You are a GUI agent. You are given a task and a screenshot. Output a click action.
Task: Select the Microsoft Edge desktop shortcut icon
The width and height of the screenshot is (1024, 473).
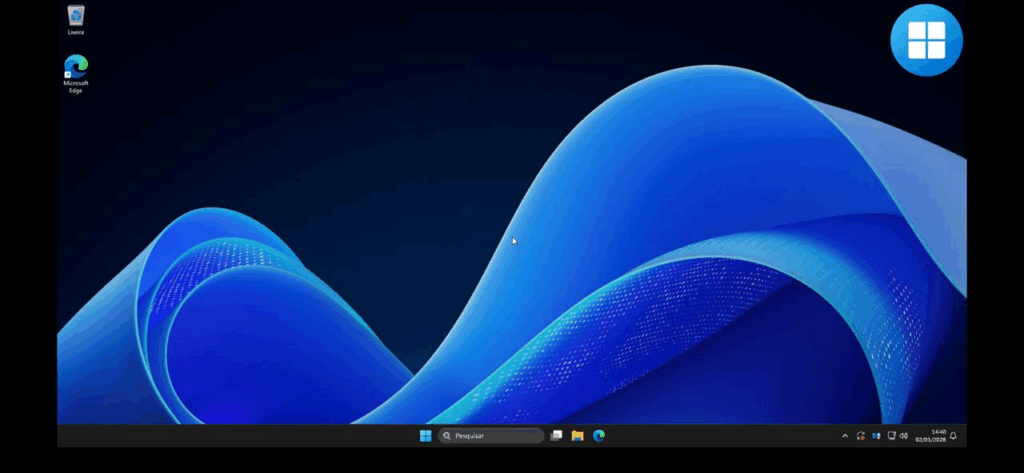76,67
